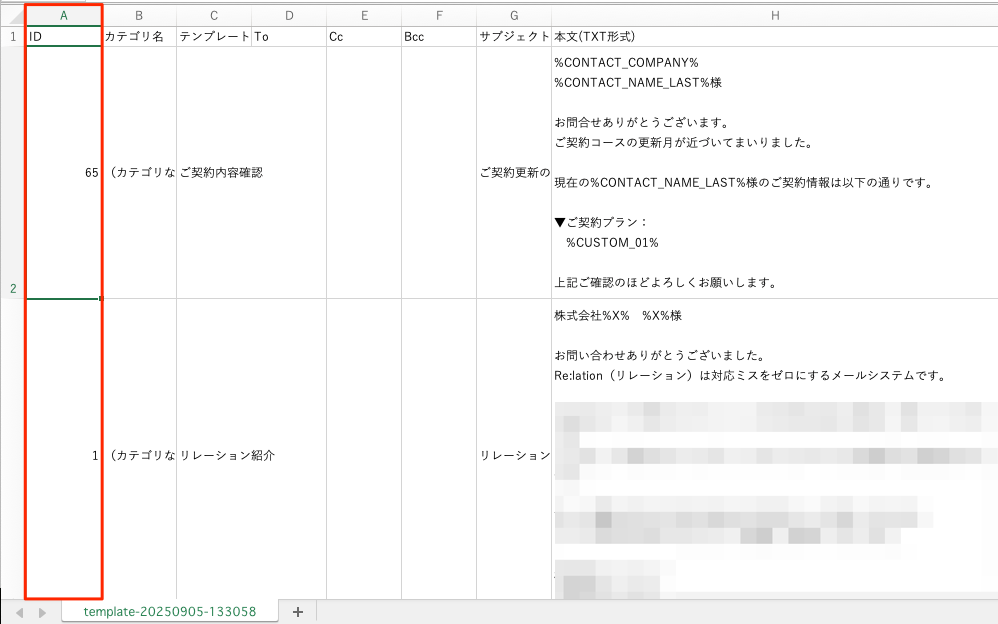The image size is (998, 624).
Task: Select entire column A by its header
Action: pos(64,15)
